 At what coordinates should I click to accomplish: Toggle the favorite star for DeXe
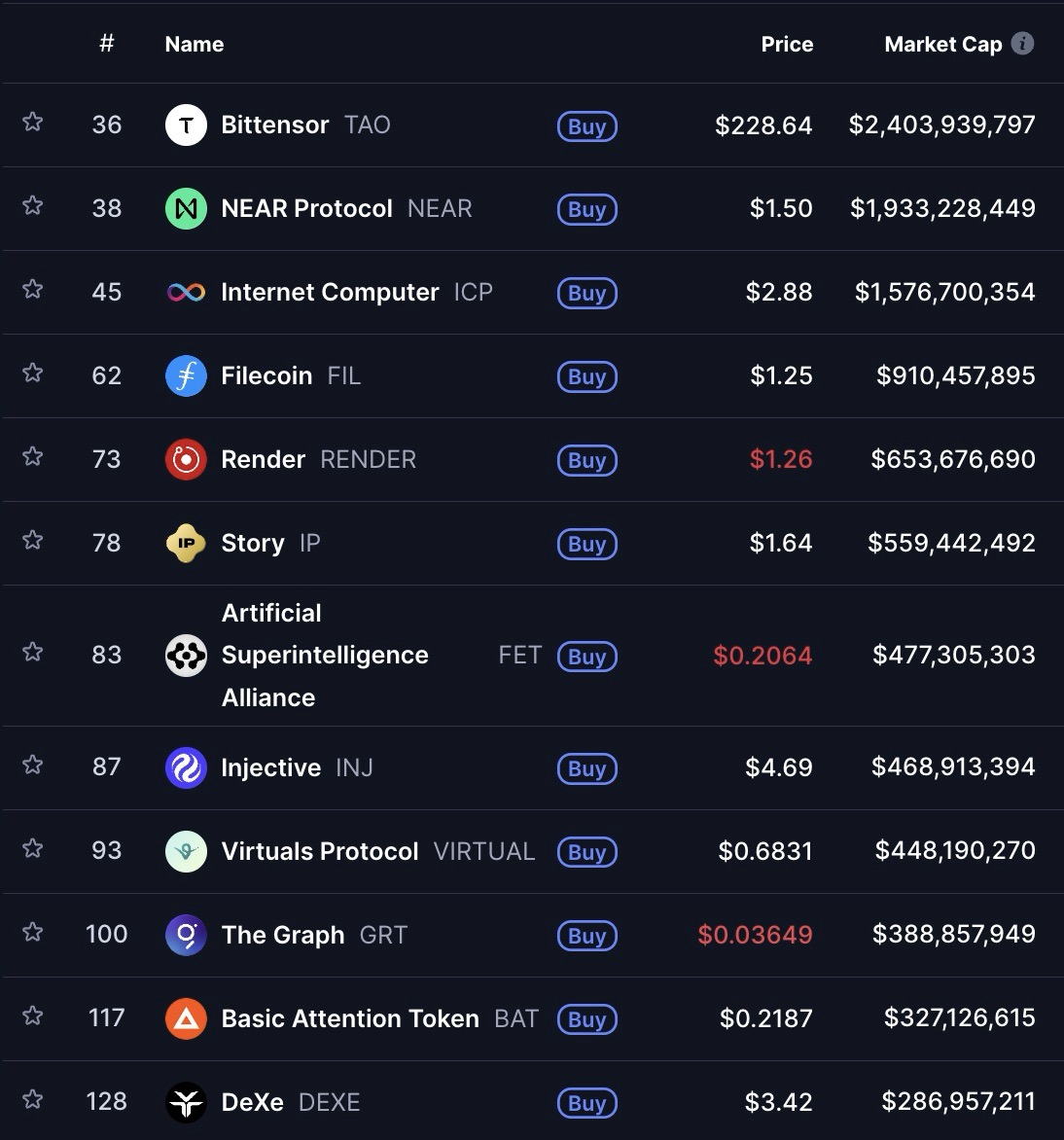tap(33, 1099)
